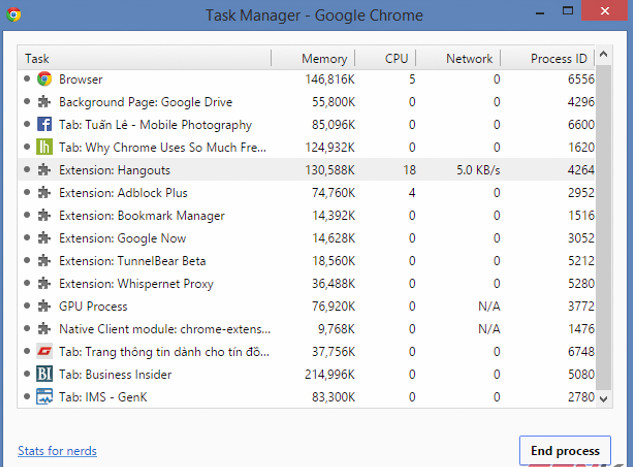Sort by the Network column header
The height and width of the screenshot is (467, 633).
click(x=458, y=59)
